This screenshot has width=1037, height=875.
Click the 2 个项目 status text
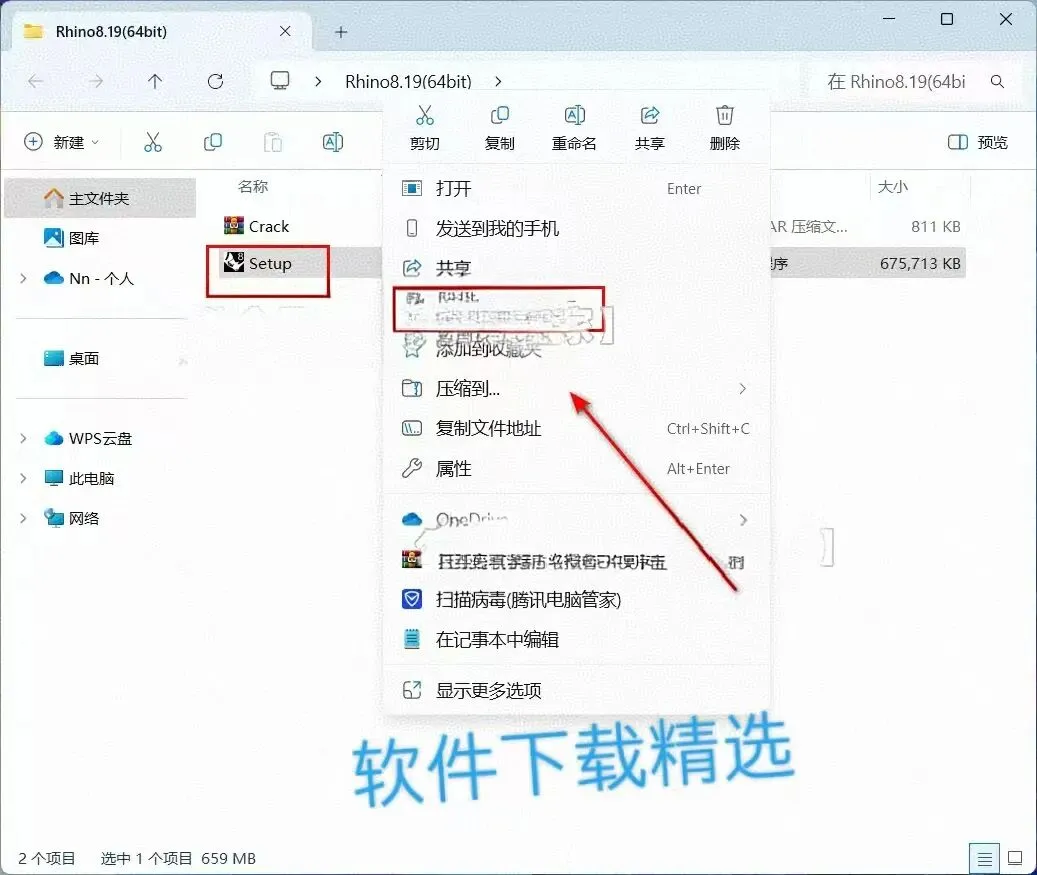tap(46, 858)
